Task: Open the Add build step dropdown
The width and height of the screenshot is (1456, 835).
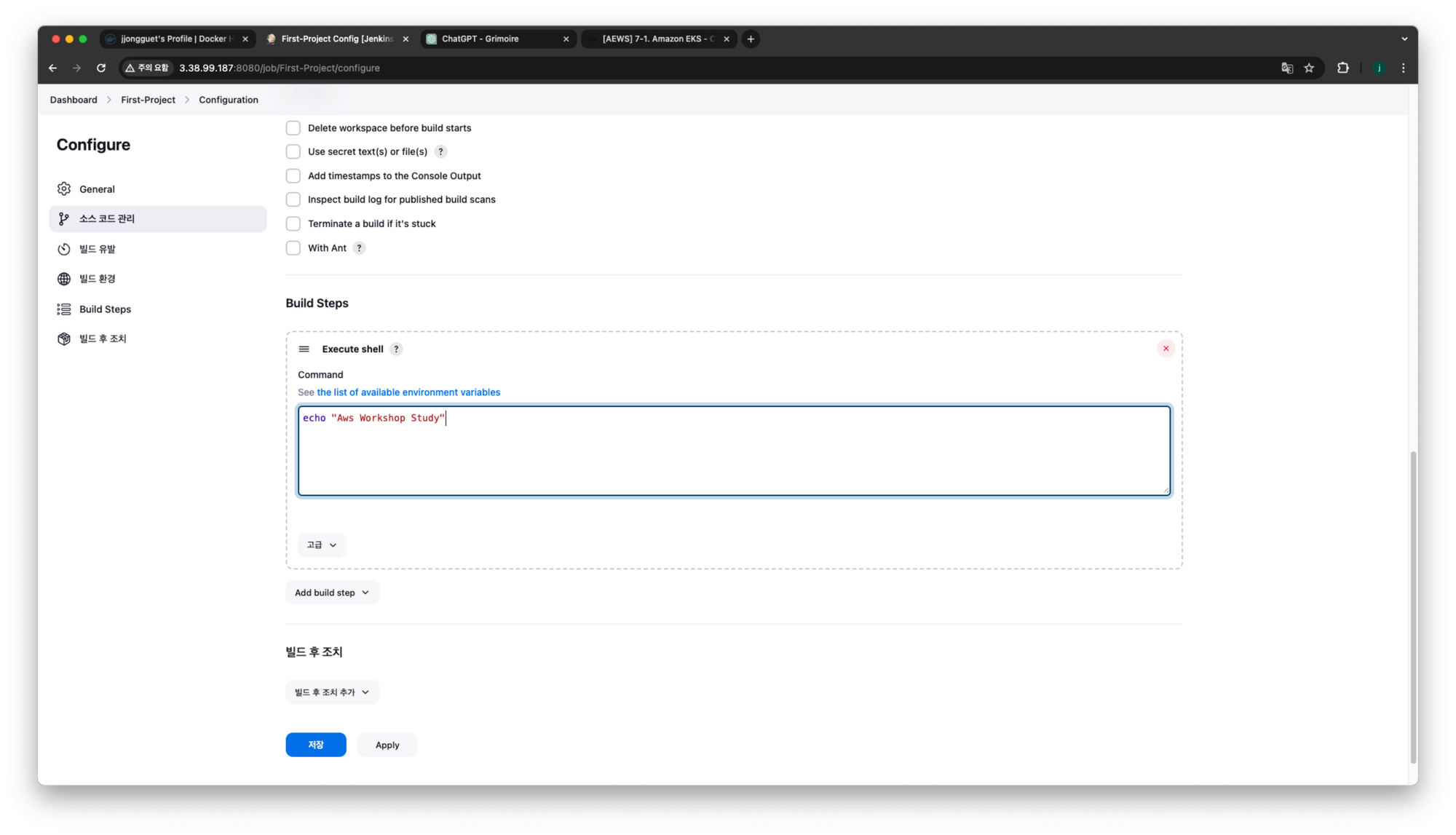Action: pos(332,593)
